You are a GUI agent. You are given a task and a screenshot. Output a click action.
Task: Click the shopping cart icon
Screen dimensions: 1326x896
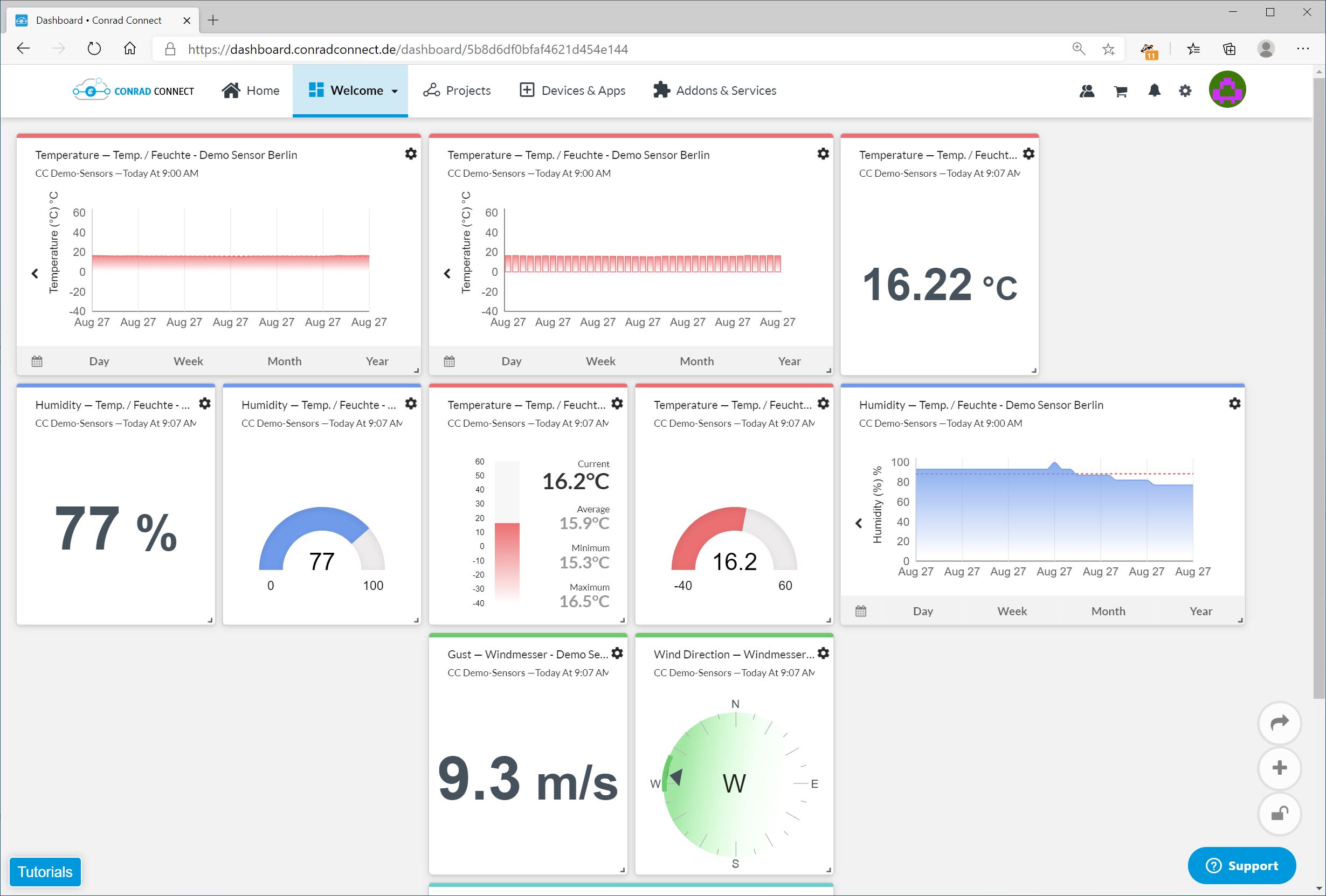click(1121, 91)
